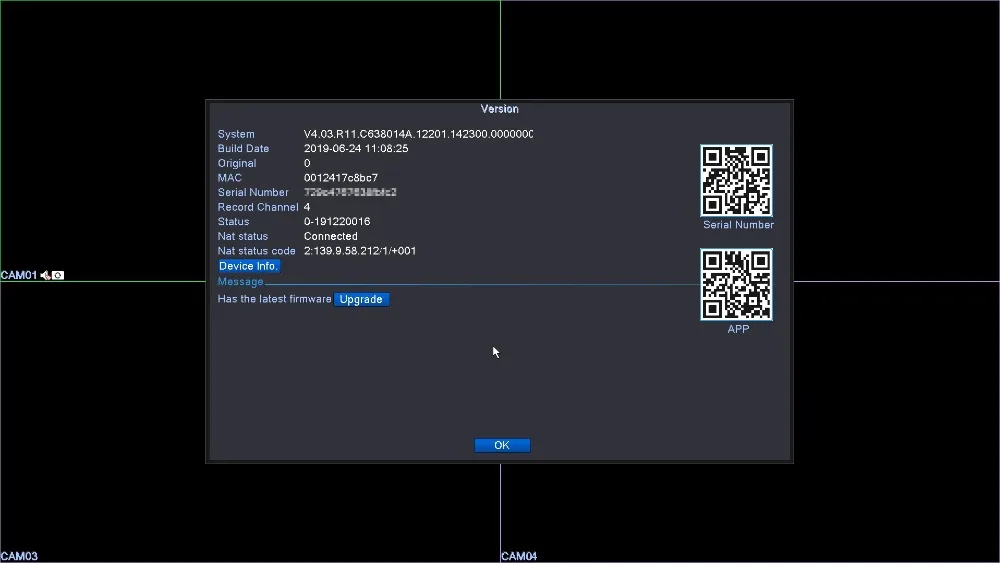Click the Has the latest firmware message
Screen dimensions: 1000x563
tap(274, 299)
